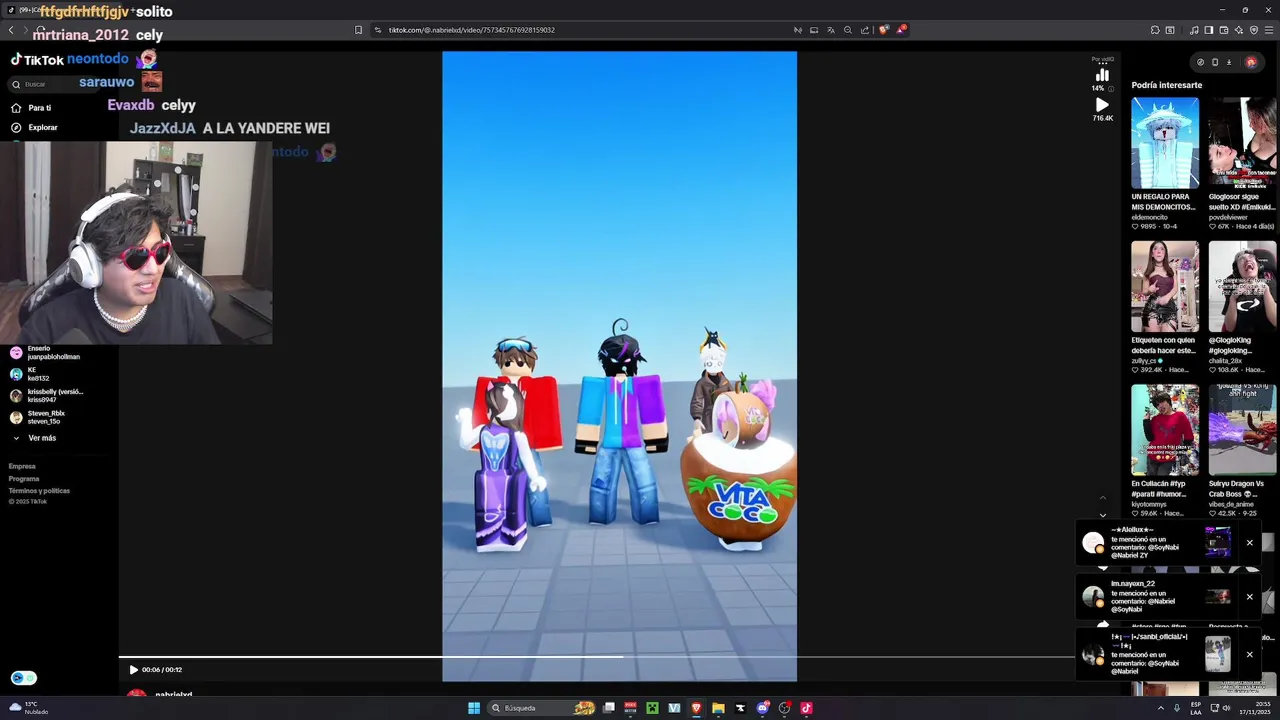Image resolution: width=1280 pixels, height=720 pixels.
Task: Open the Brave browser taskbar icon
Action: 696,708
